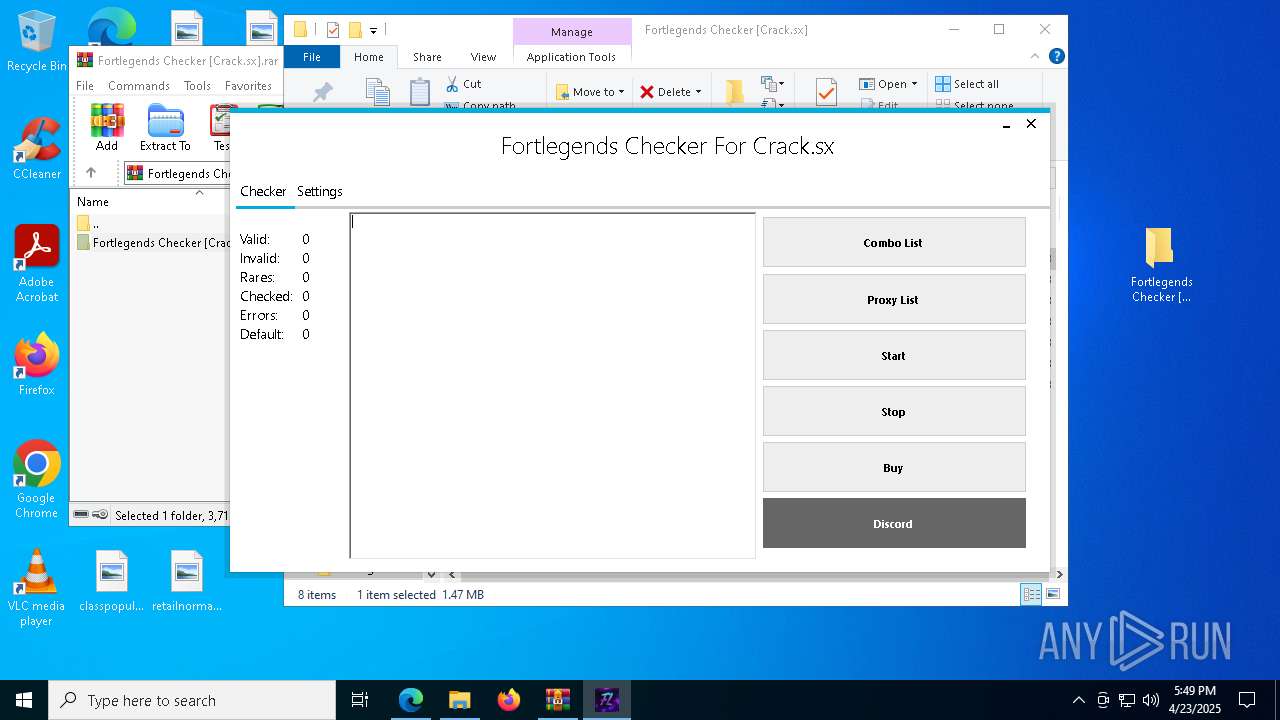
Task: Click WinRAR Extract To icon
Action: coord(165,128)
